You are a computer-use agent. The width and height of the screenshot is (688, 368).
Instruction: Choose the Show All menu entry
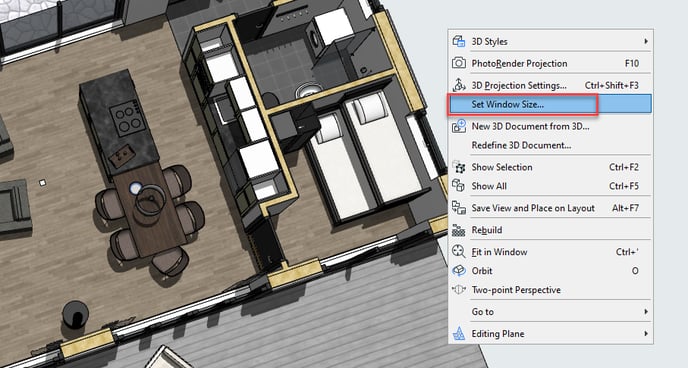[x=550, y=186]
